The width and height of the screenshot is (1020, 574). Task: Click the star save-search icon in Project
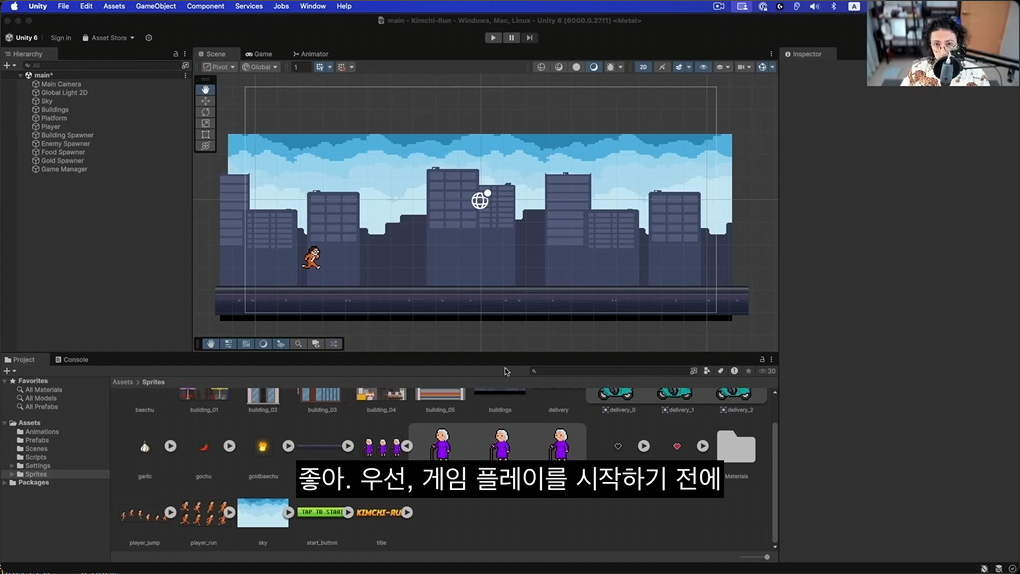[x=749, y=371]
